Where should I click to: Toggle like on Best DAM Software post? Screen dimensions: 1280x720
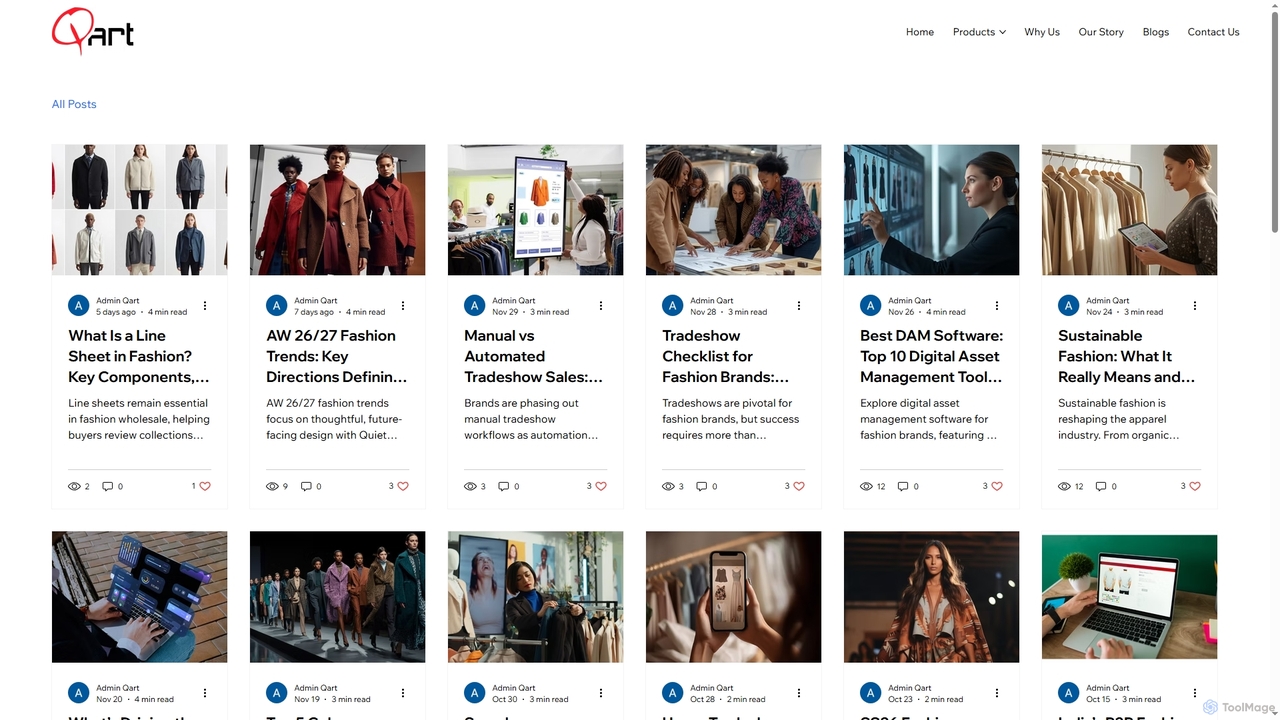coord(997,486)
